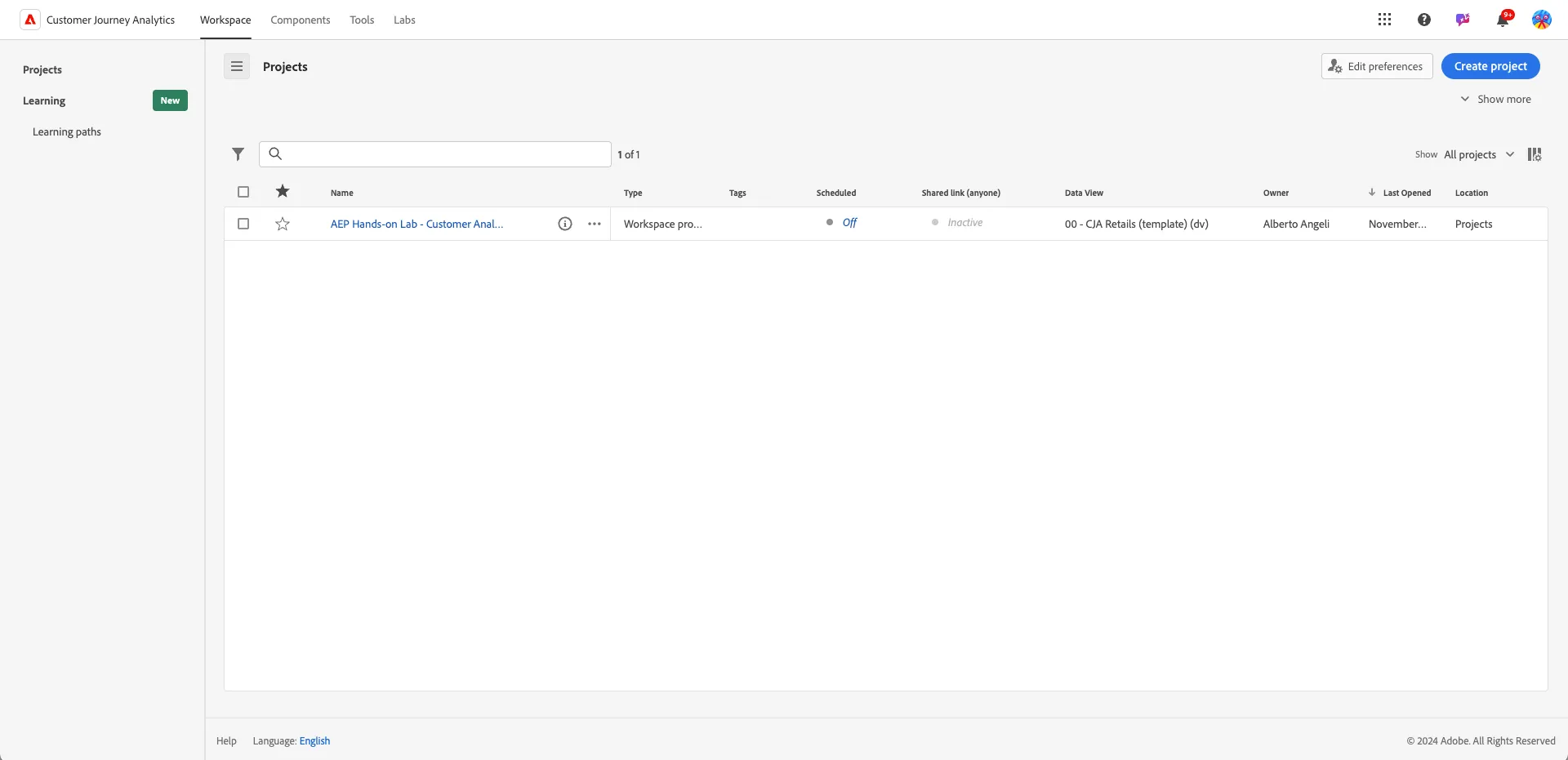Check the AEP Hands-on Lab row checkbox
Image resolution: width=1568 pixels, height=760 pixels.
point(243,224)
